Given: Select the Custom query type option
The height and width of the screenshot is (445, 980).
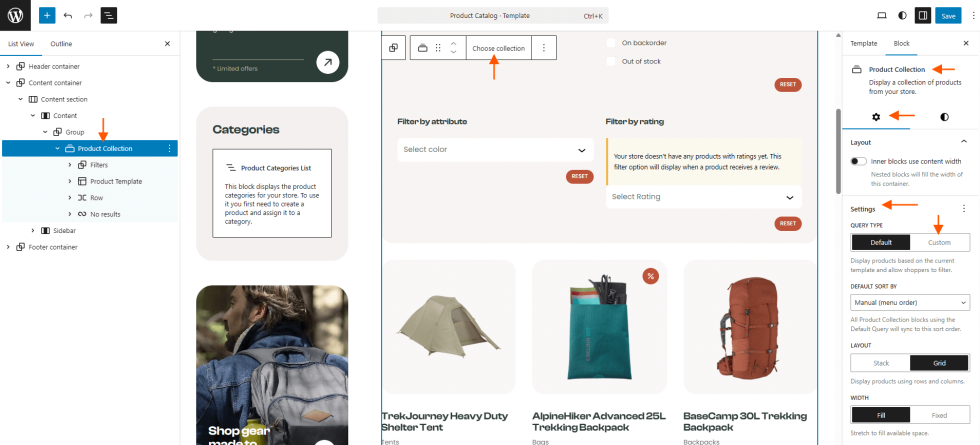Looking at the screenshot, I should (x=939, y=243).
